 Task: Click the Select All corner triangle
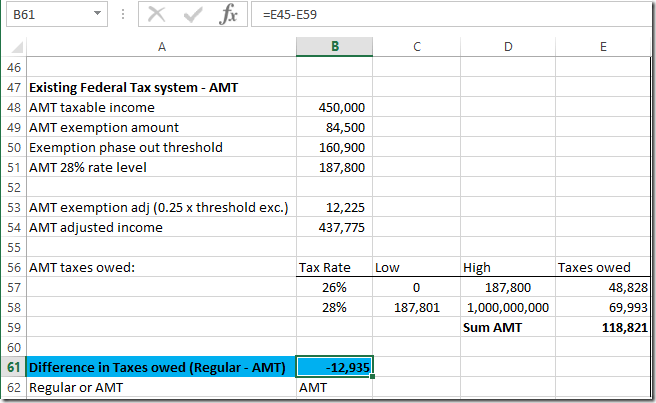click(17, 47)
